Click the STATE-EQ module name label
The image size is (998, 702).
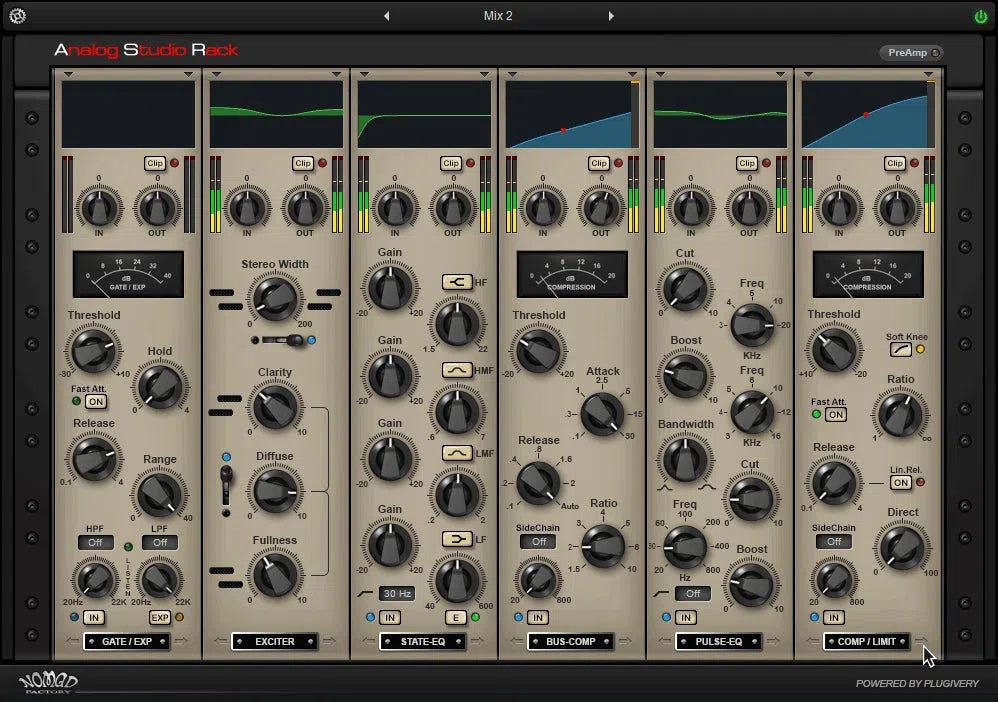click(x=423, y=641)
